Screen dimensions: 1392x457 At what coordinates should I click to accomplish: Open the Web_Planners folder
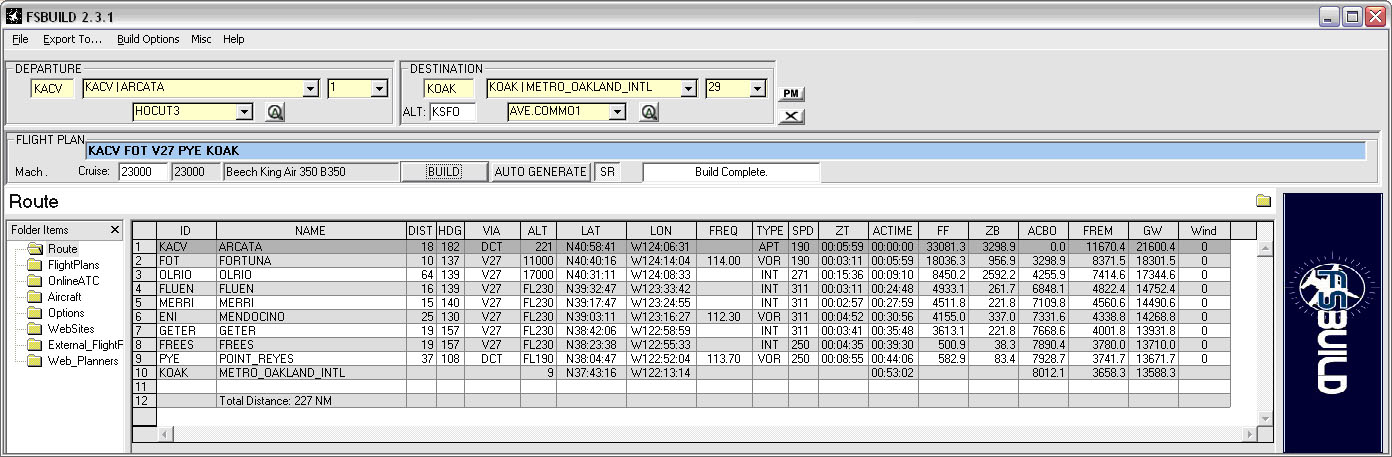pos(83,361)
